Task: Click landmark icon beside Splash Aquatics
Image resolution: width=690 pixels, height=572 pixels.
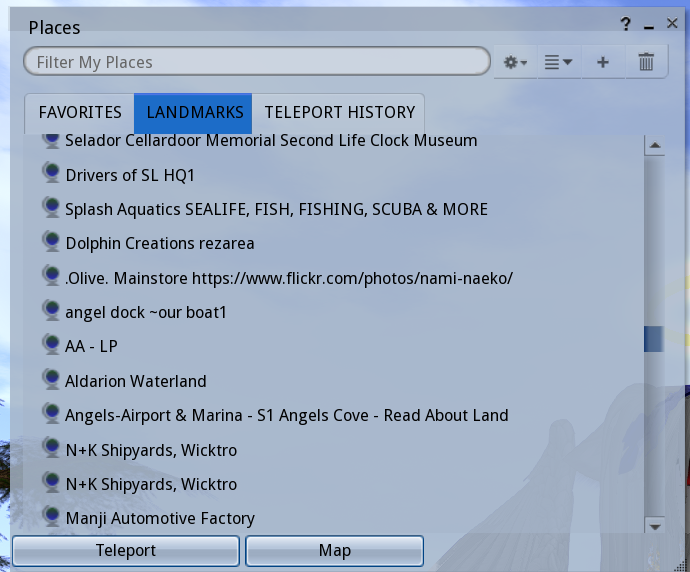Action: (x=51, y=207)
